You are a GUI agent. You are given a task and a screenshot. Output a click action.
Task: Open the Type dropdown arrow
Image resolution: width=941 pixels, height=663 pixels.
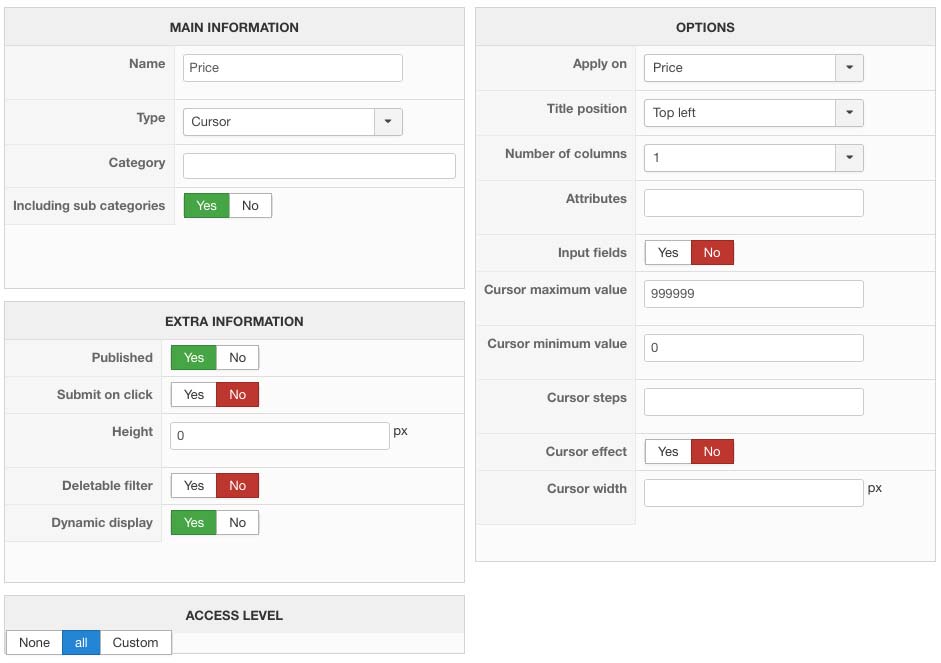(x=388, y=122)
